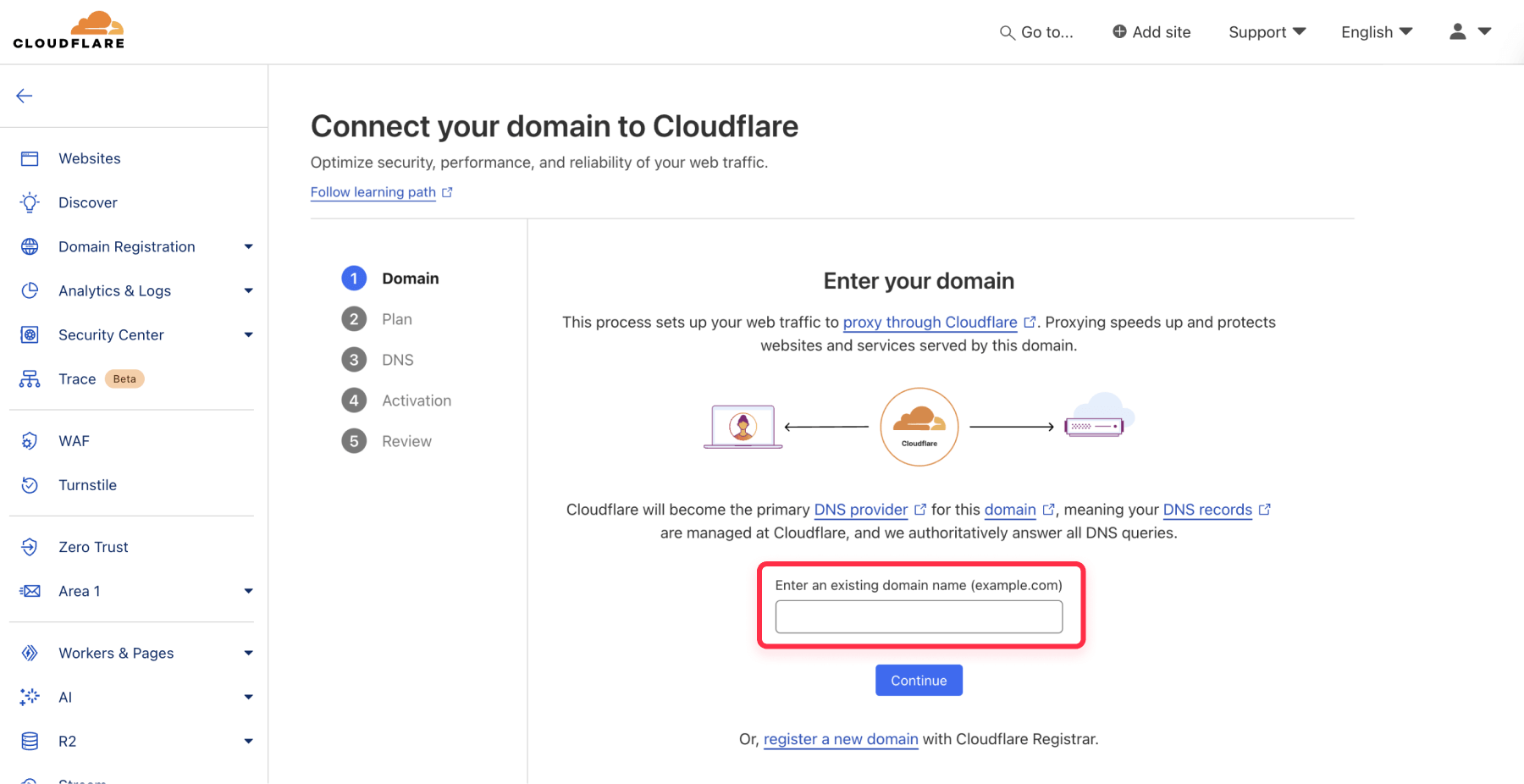Image resolution: width=1524 pixels, height=784 pixels.
Task: Open Zero Trust in the sidebar
Action: tap(93, 547)
